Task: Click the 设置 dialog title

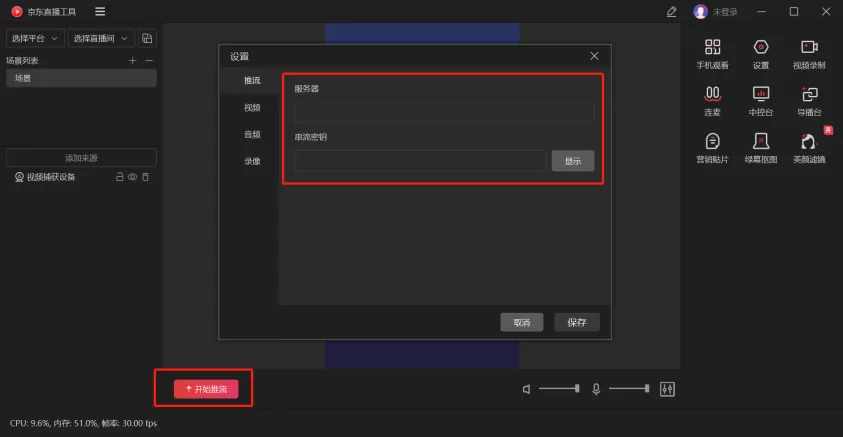Action: [239, 56]
